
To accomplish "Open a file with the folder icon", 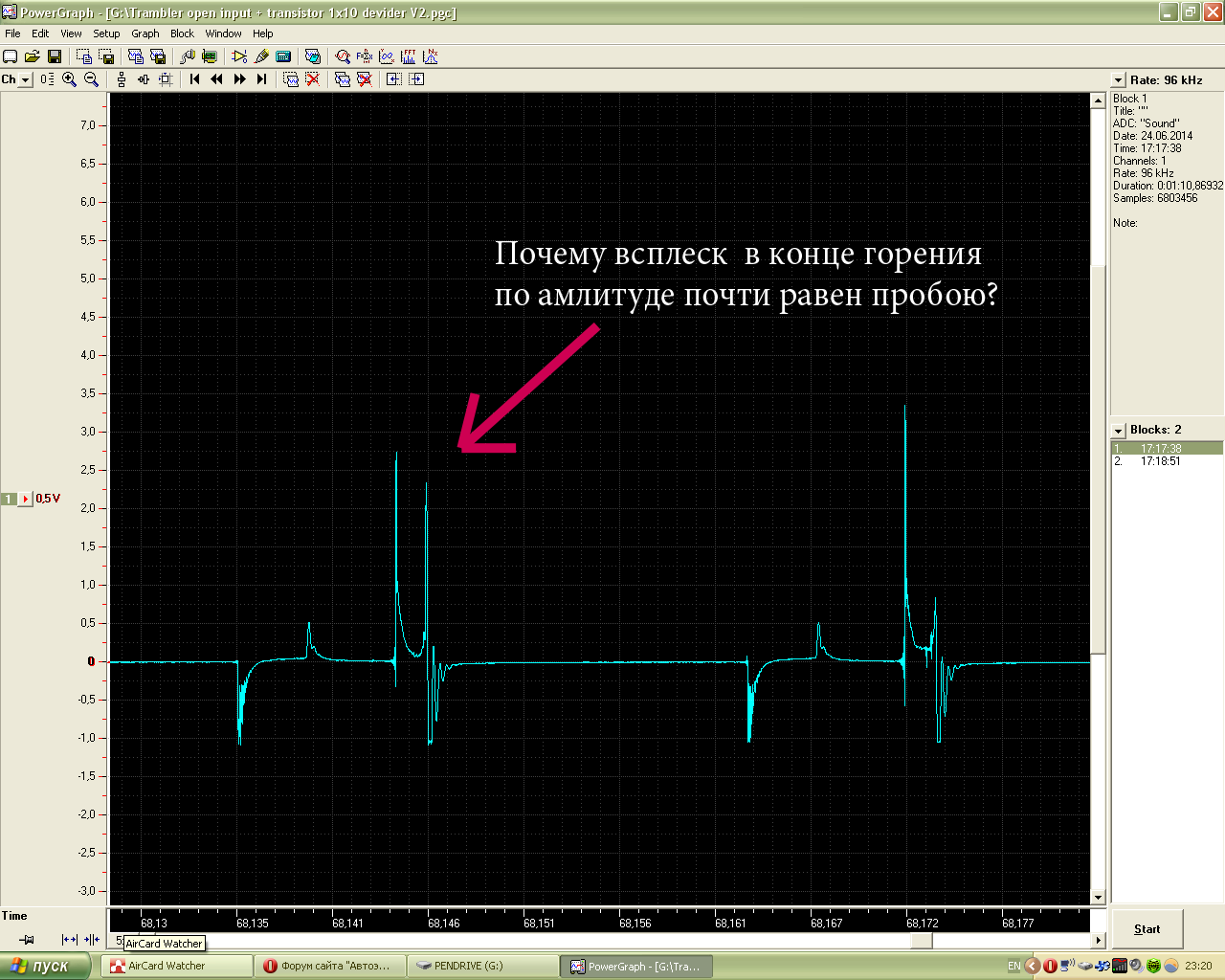I will pyautogui.click(x=33, y=56).
